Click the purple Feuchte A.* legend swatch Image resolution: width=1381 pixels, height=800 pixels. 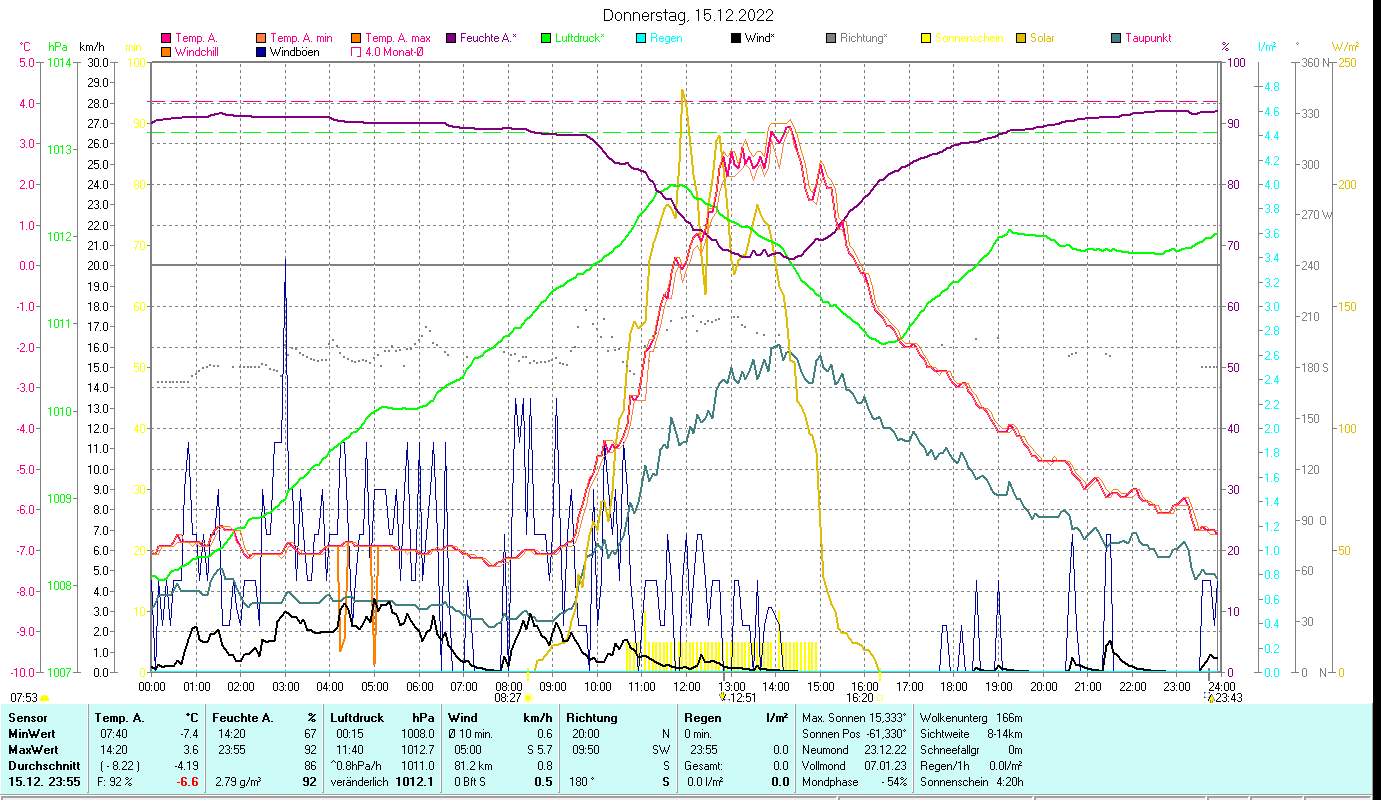coord(453,38)
